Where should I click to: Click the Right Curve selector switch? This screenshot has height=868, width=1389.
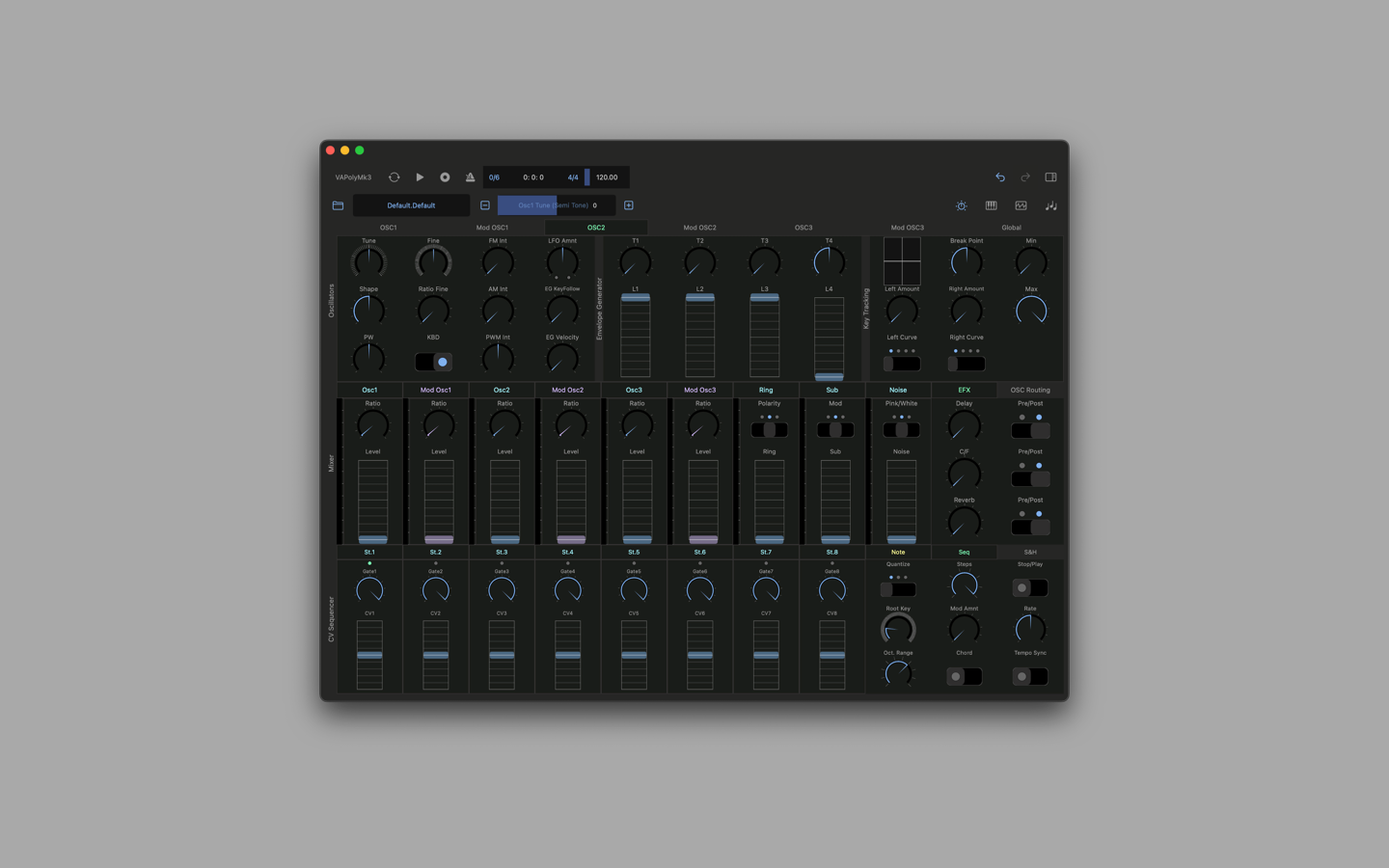pos(967,364)
